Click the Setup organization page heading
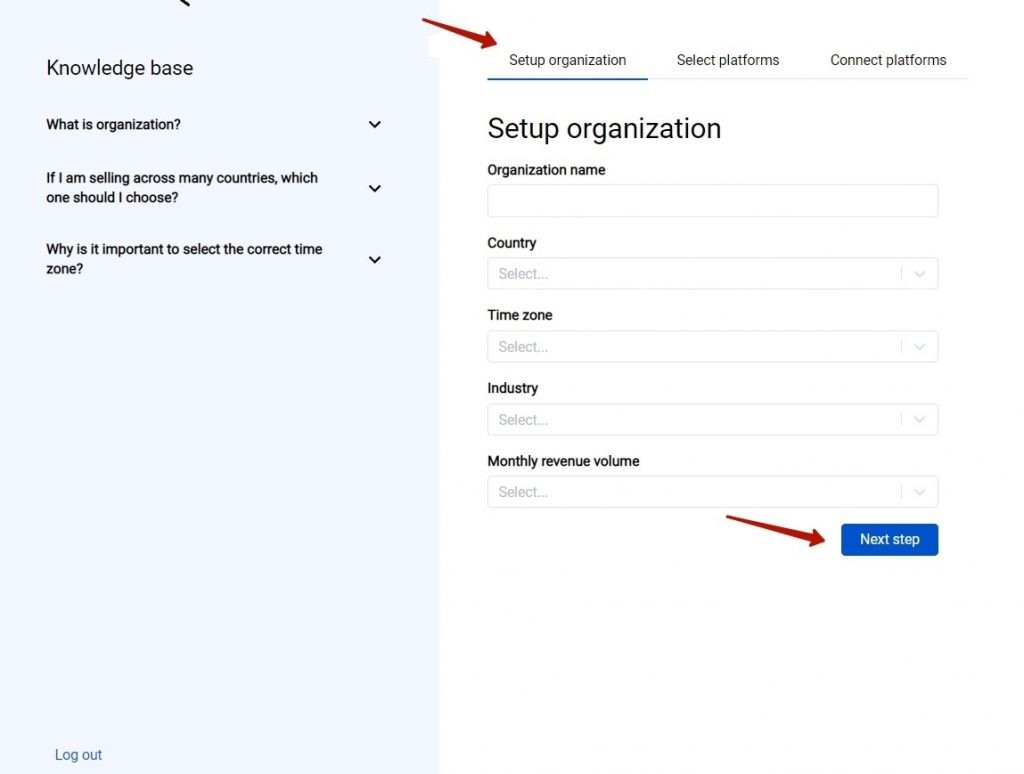Screen dimensions: 1024x774 pyautogui.click(x=604, y=129)
